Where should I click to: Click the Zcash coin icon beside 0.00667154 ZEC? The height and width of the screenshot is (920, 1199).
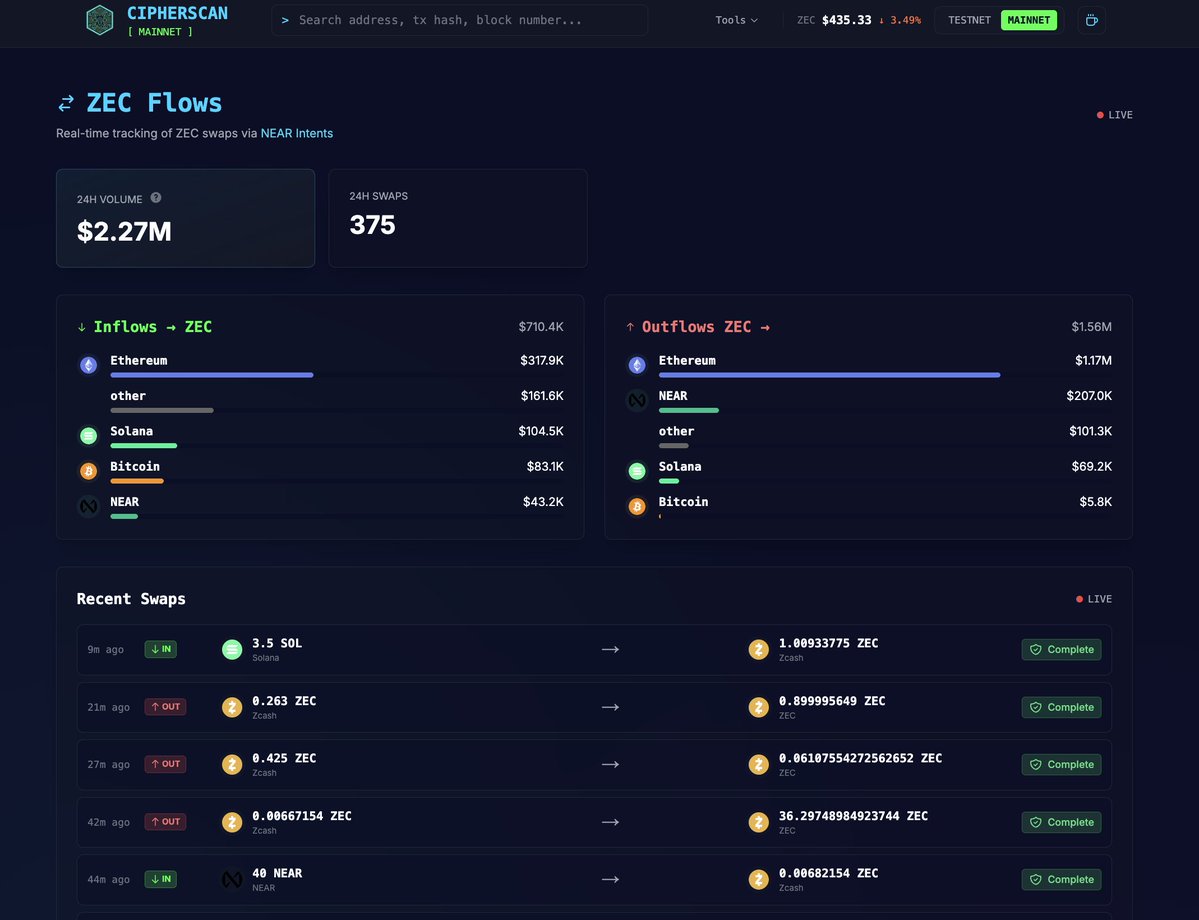tap(232, 822)
